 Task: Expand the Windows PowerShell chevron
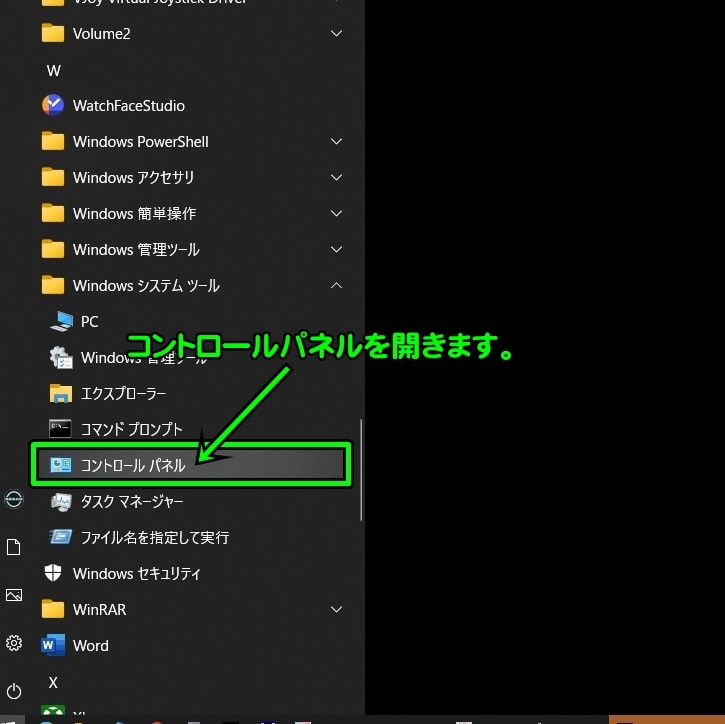point(337,141)
